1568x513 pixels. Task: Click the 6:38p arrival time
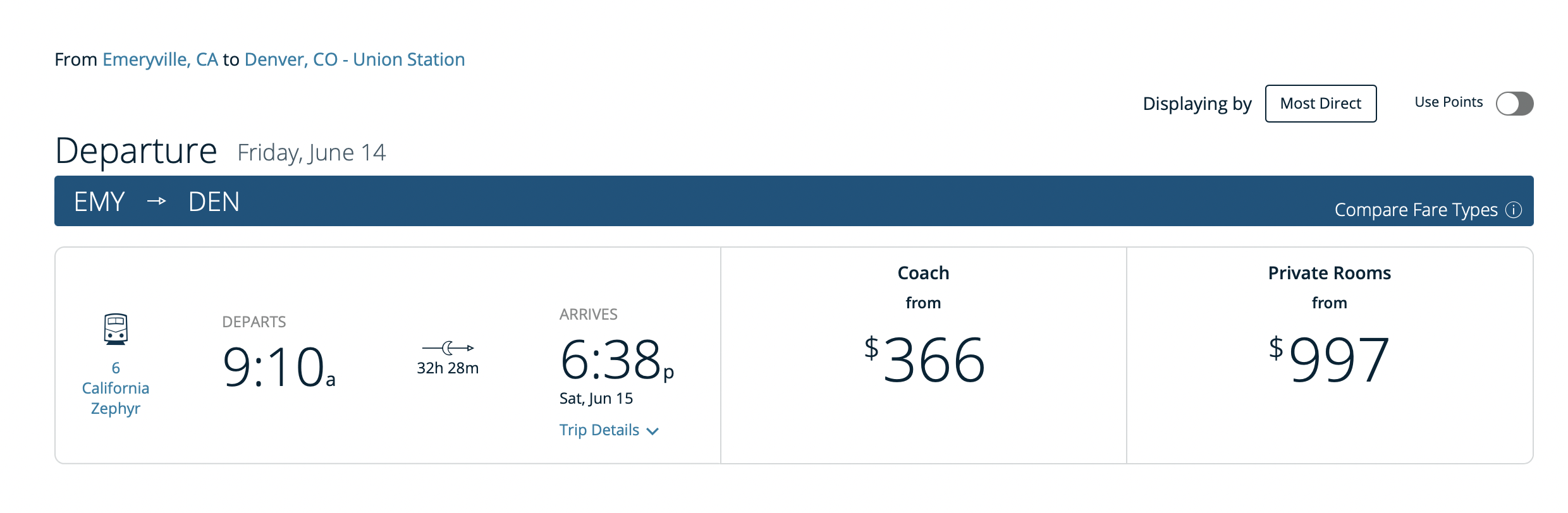(616, 359)
